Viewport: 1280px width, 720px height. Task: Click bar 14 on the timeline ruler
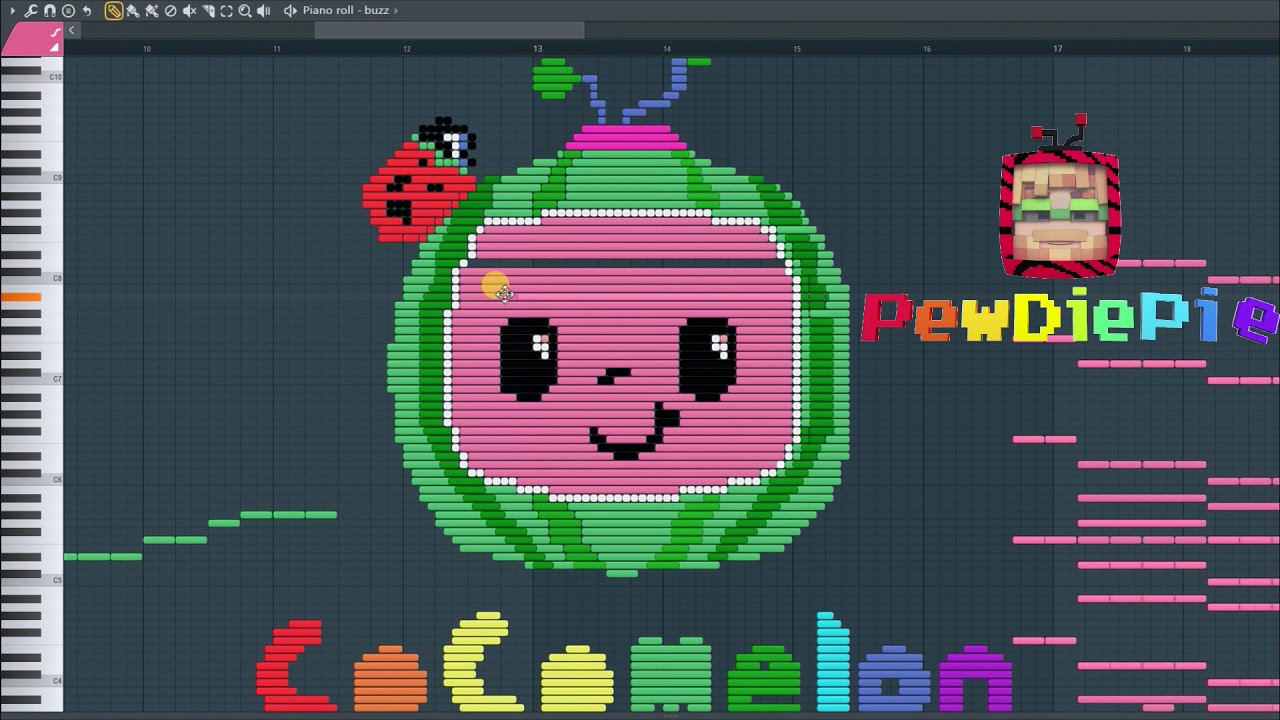(x=667, y=49)
